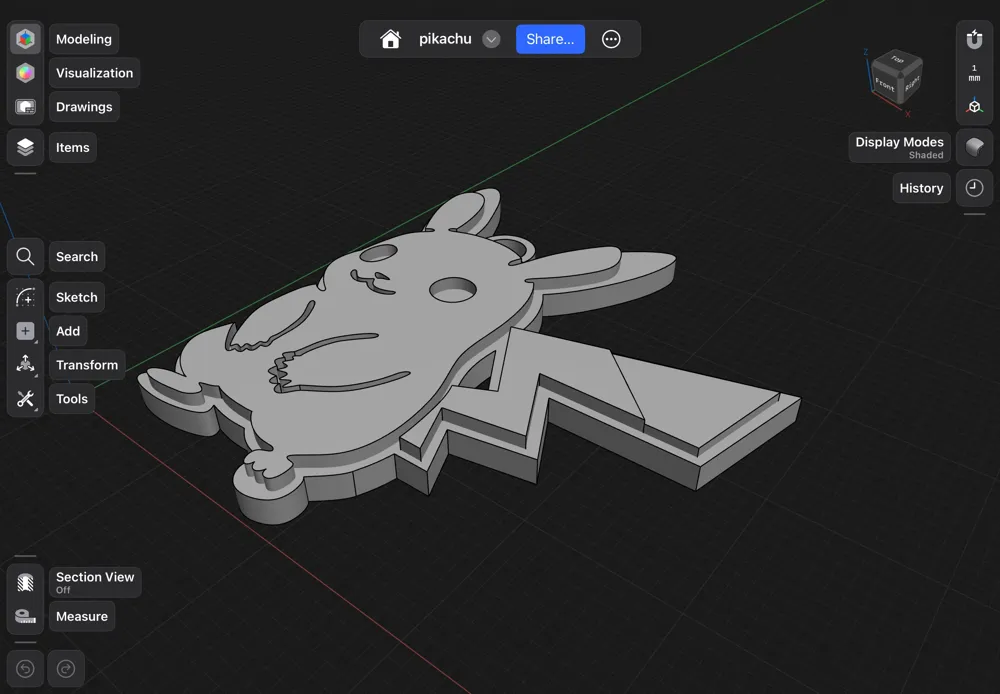
Task: Click the Drawings panel icon
Action: pos(25,107)
